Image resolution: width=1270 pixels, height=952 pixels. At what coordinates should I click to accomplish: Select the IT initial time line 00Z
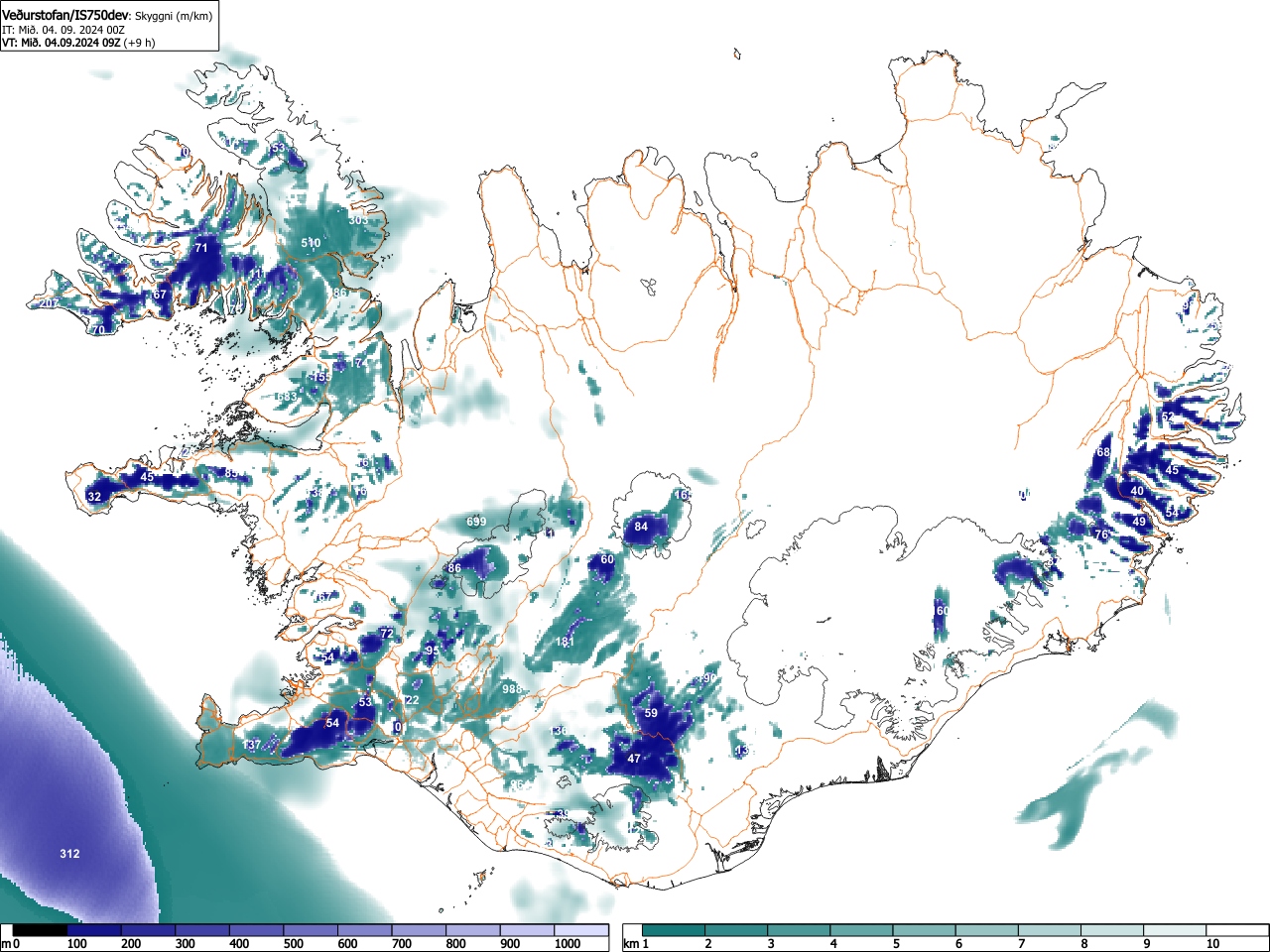[63, 30]
